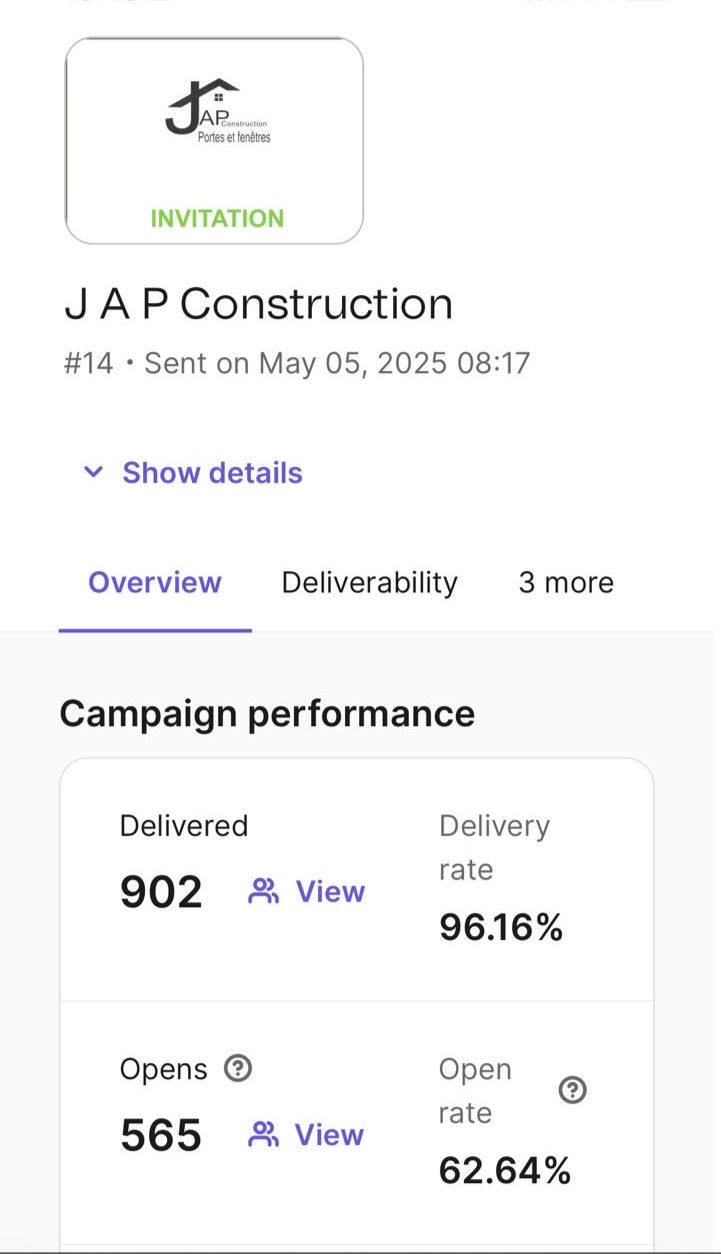Click the green INVITATION label in preview
This screenshot has width=721, height=1254.
coord(217,218)
